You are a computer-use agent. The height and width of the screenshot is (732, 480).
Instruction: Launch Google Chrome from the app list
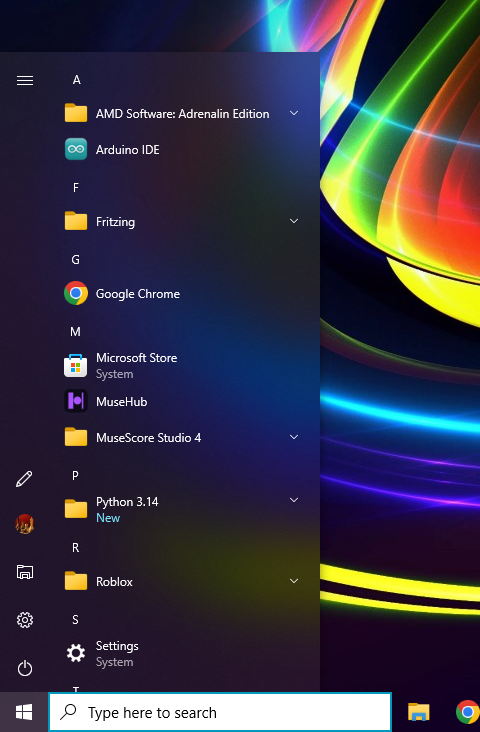(x=76, y=293)
